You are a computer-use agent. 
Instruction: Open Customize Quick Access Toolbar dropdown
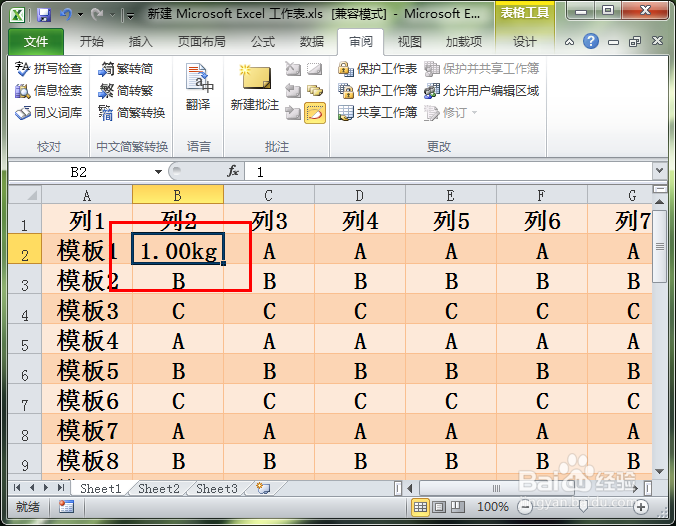pos(130,16)
